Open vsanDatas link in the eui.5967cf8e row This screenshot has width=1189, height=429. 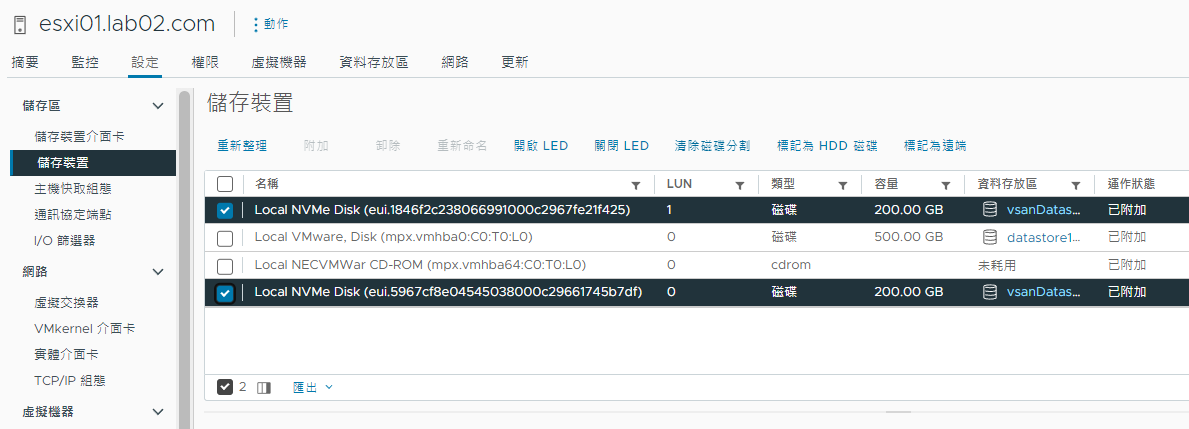1043,292
